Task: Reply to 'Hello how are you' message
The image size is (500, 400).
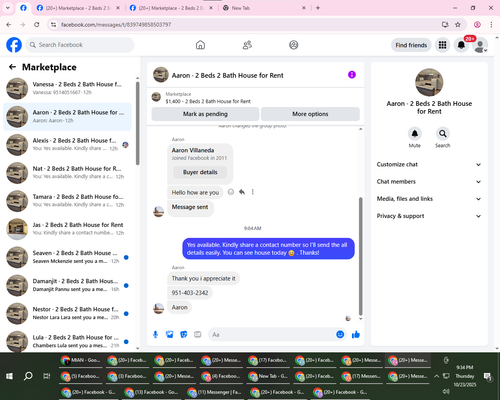Action: (x=242, y=192)
